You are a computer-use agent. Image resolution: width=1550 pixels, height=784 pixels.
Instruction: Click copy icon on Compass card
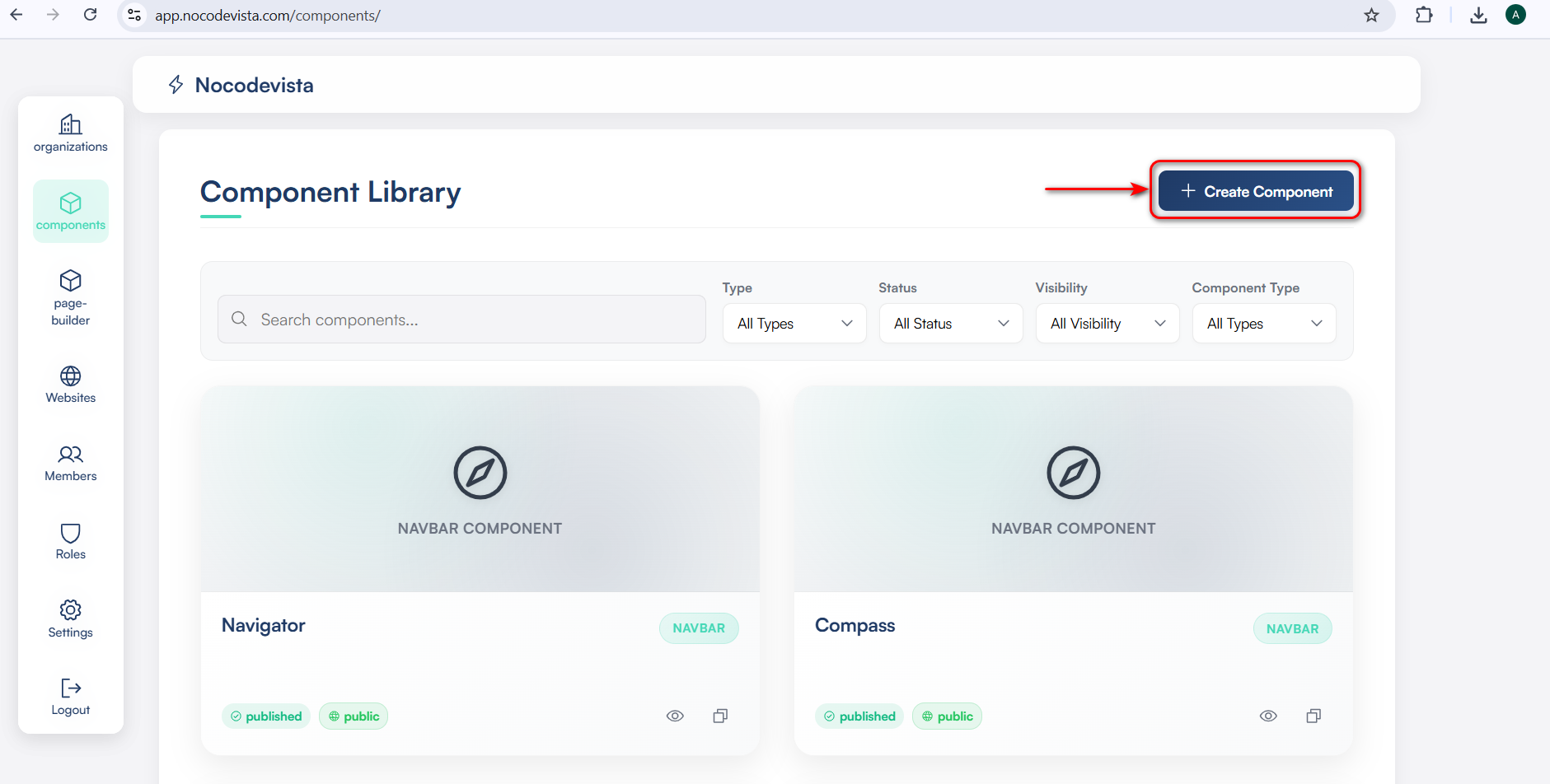pos(1314,716)
